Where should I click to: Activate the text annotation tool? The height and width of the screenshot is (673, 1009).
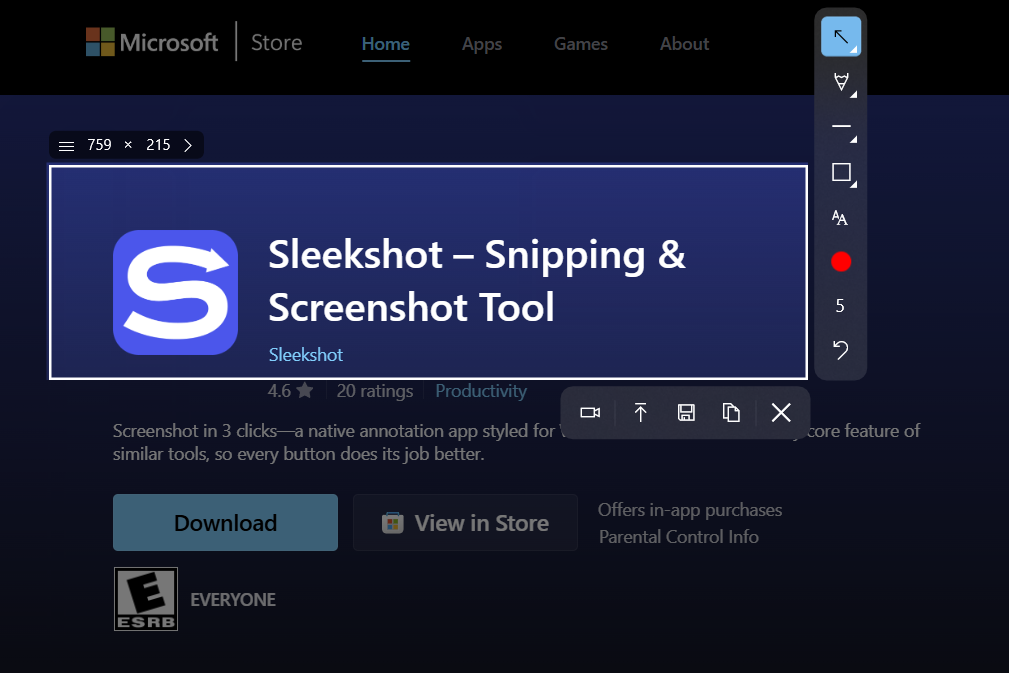[840, 218]
